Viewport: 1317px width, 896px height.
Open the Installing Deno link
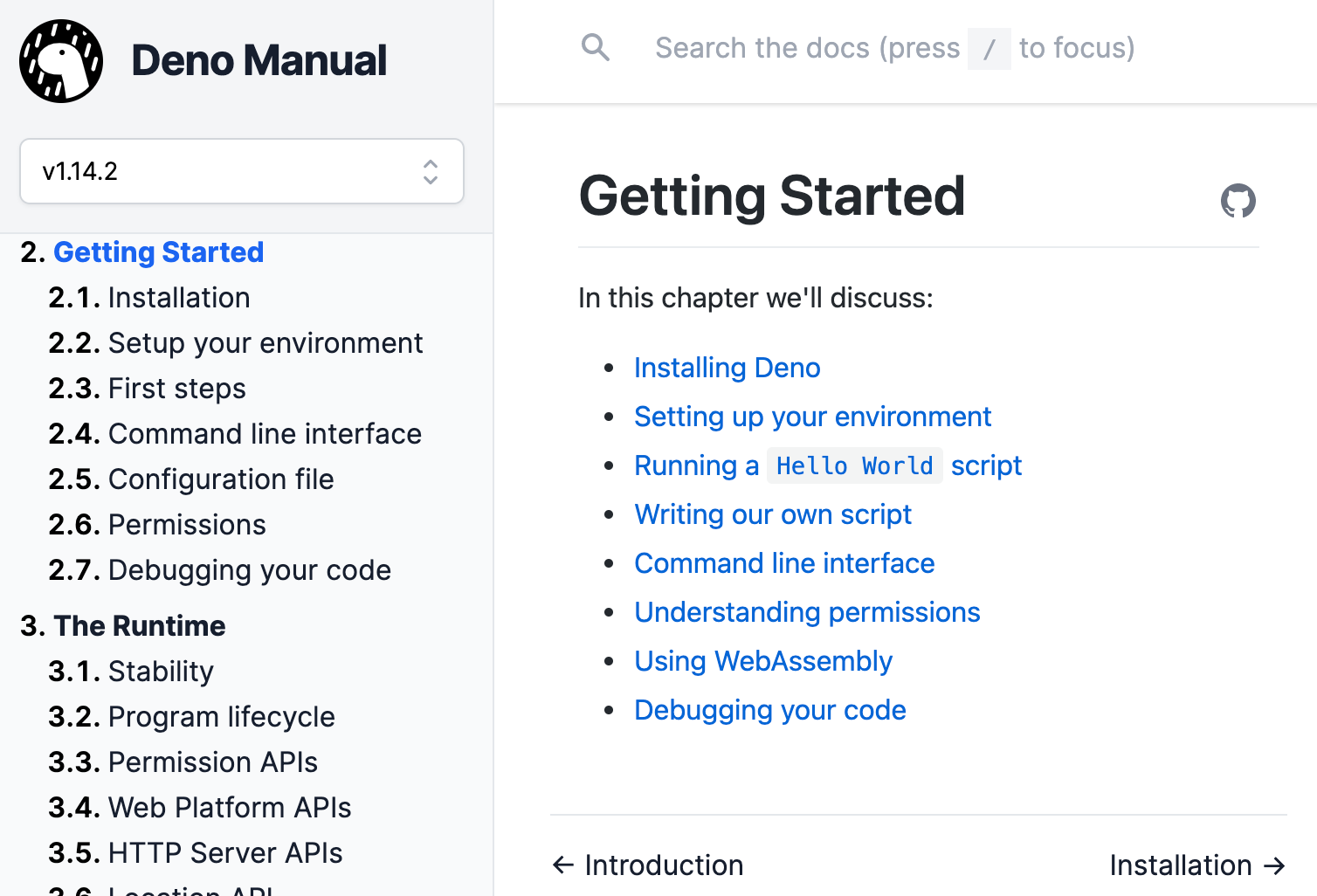point(727,368)
